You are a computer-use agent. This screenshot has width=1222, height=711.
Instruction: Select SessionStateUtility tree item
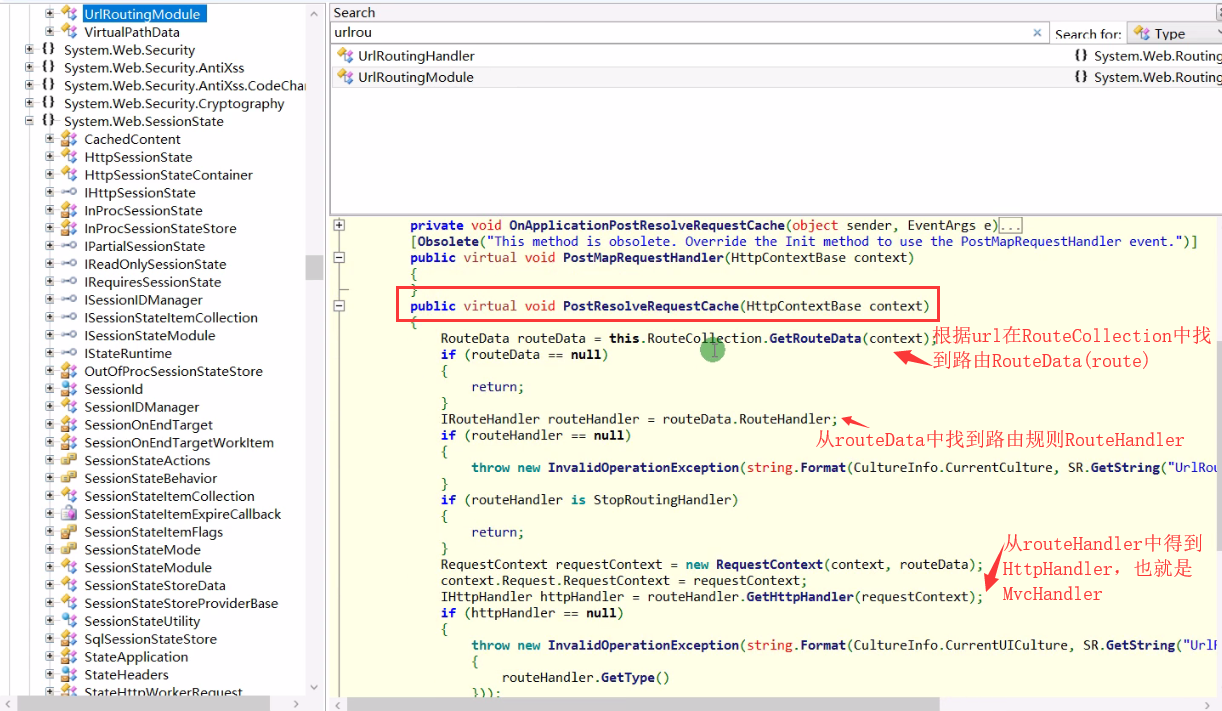(142, 621)
